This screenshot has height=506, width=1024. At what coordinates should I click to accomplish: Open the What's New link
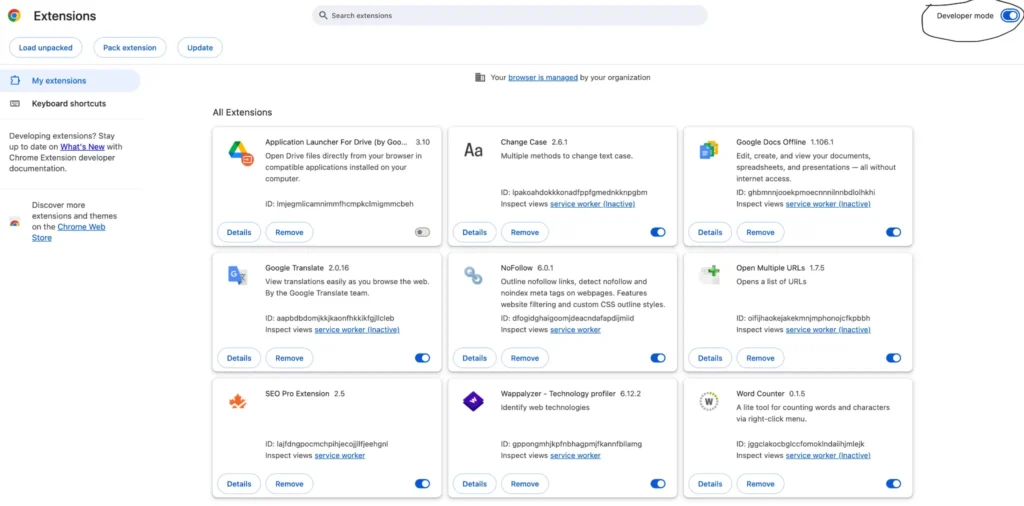[82, 147]
